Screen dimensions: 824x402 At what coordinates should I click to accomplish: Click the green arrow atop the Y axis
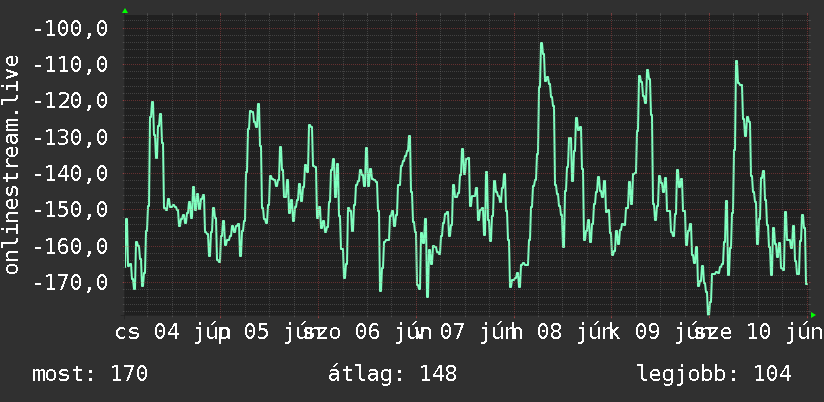pyautogui.click(x=125, y=11)
